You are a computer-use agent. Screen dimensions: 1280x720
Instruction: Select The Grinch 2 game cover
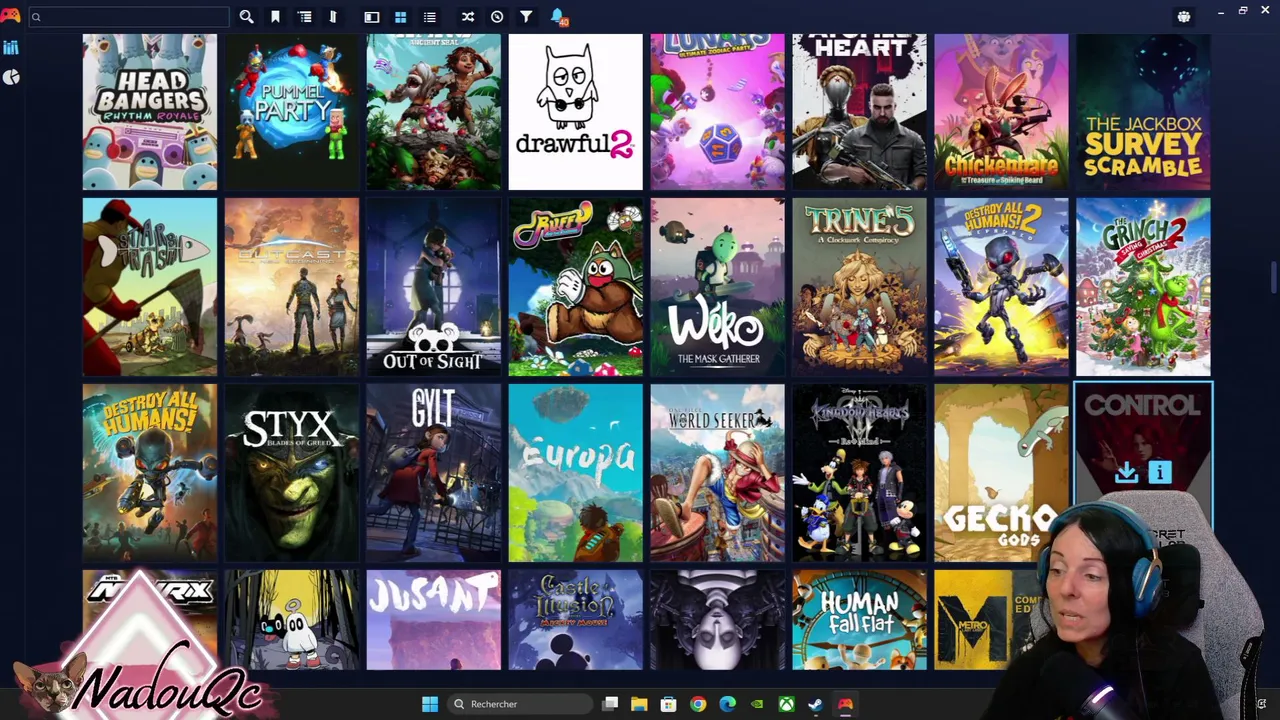(1144, 287)
